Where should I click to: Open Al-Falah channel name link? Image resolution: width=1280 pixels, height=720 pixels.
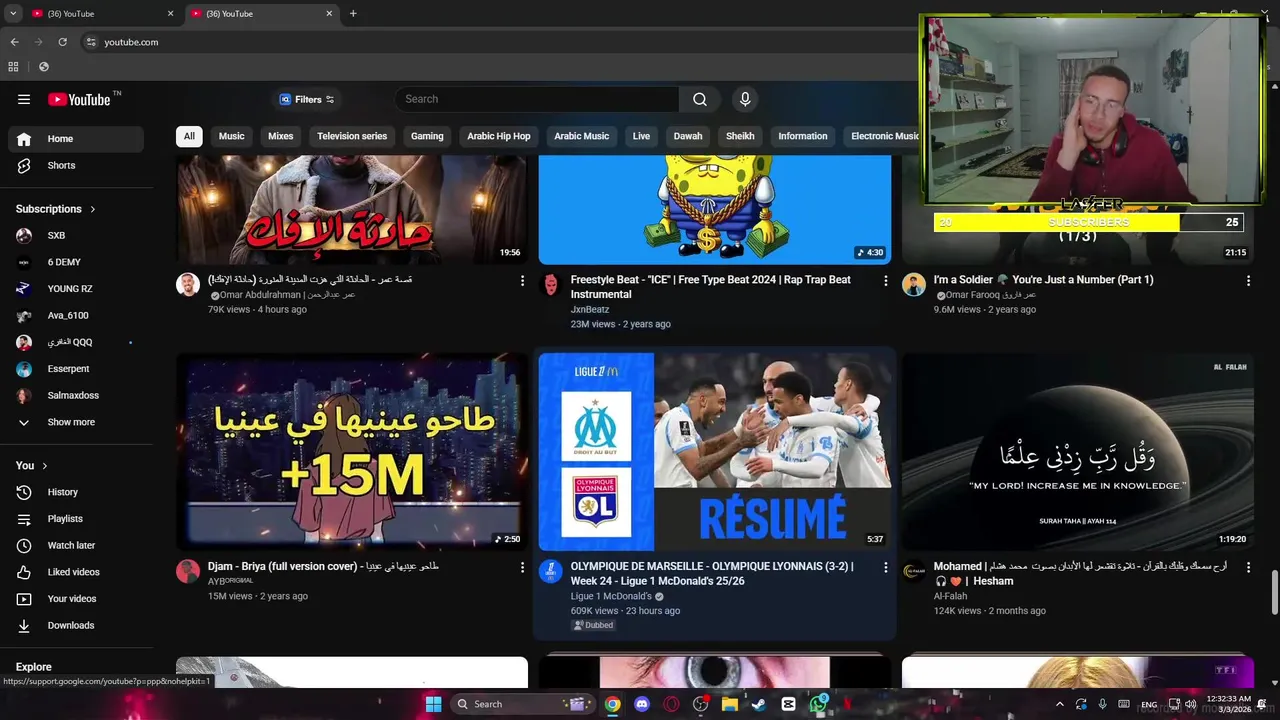click(951, 596)
